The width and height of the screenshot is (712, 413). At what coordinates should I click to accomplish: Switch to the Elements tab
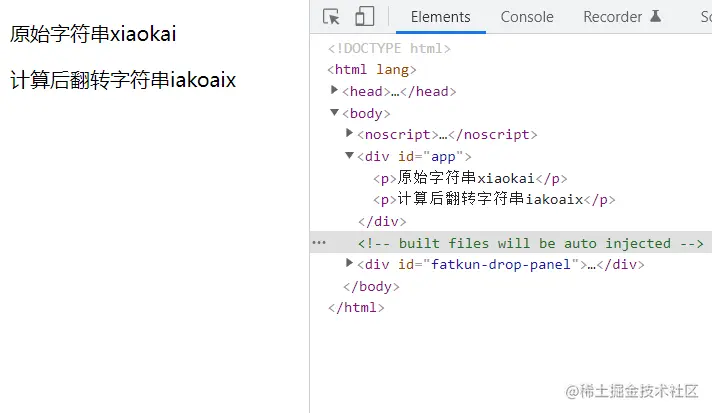[x=440, y=17]
